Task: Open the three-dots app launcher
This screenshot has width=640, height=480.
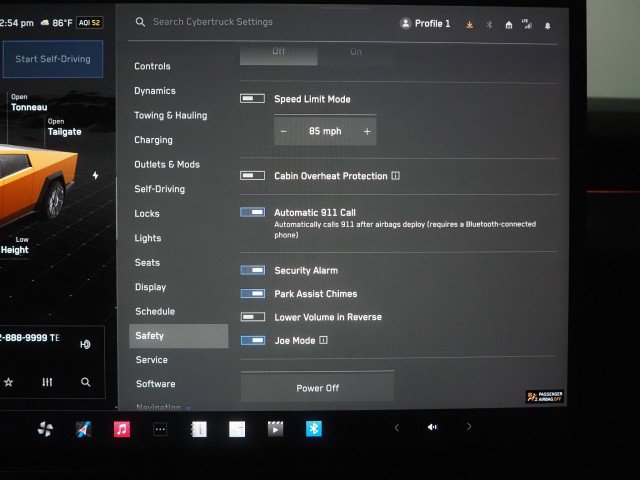Action: (160, 429)
